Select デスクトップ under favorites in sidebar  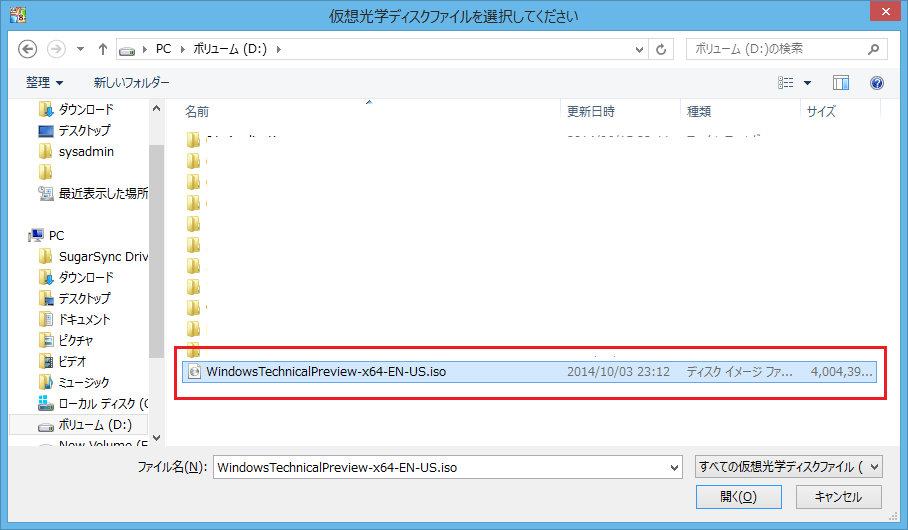pos(74,130)
